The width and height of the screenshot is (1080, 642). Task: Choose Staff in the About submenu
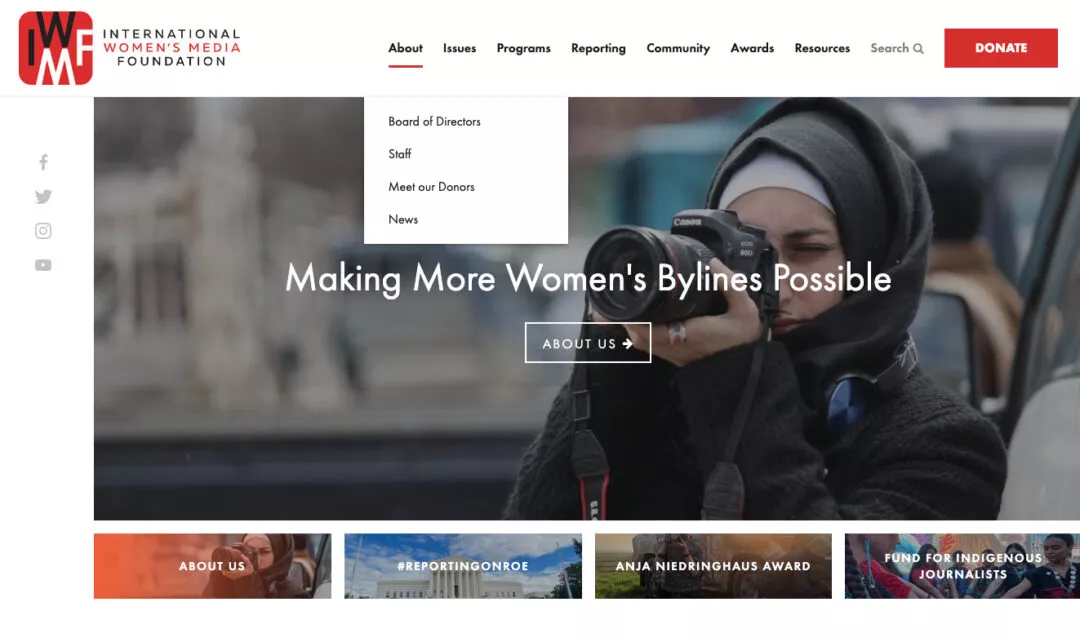pyautogui.click(x=400, y=154)
